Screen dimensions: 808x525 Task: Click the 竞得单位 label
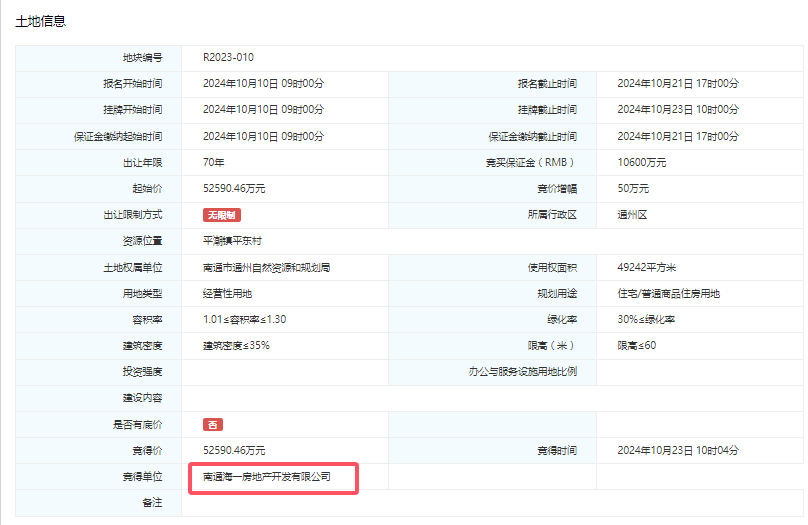coord(143,477)
